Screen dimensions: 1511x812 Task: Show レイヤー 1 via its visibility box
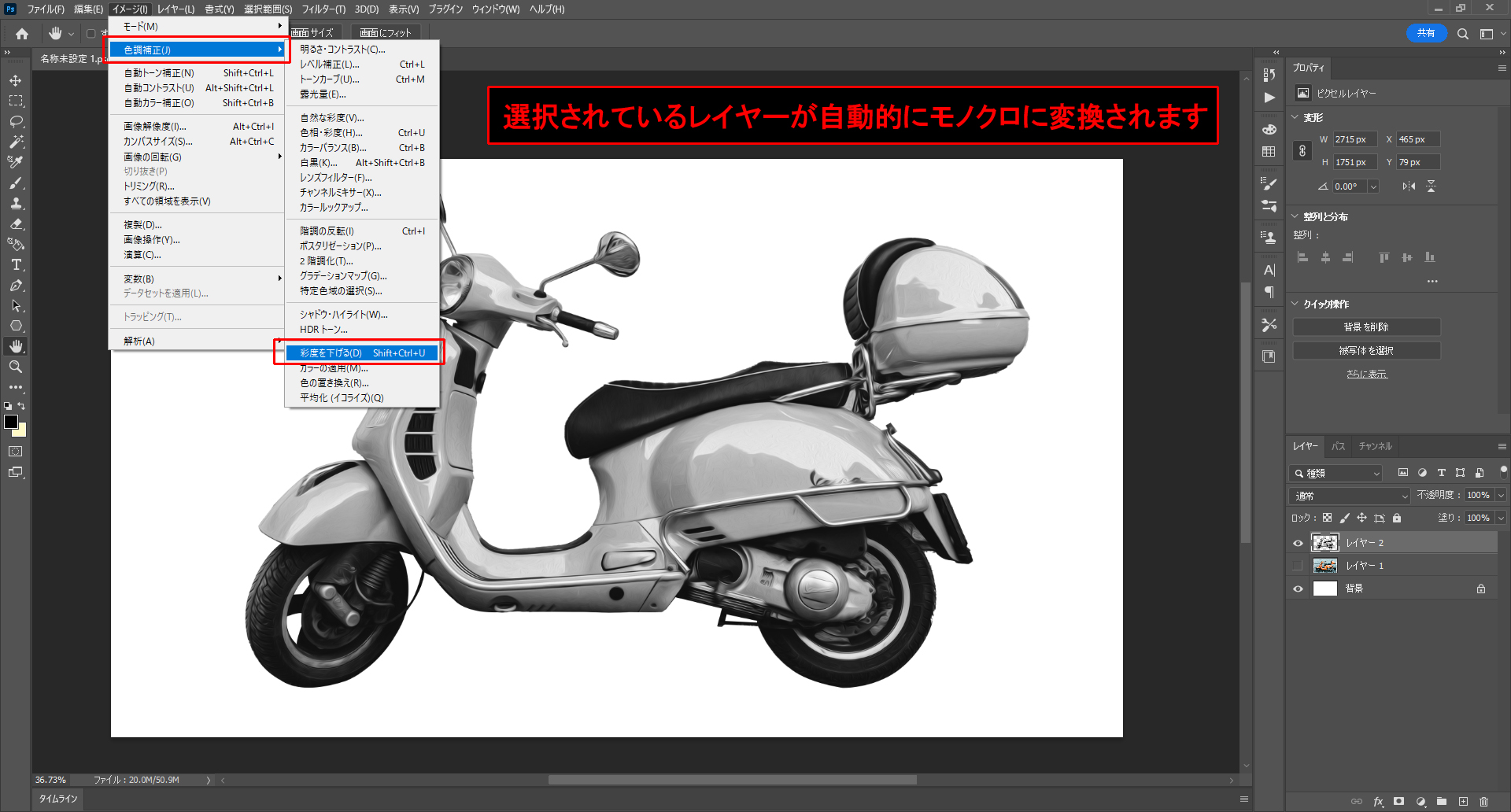[x=1298, y=566]
